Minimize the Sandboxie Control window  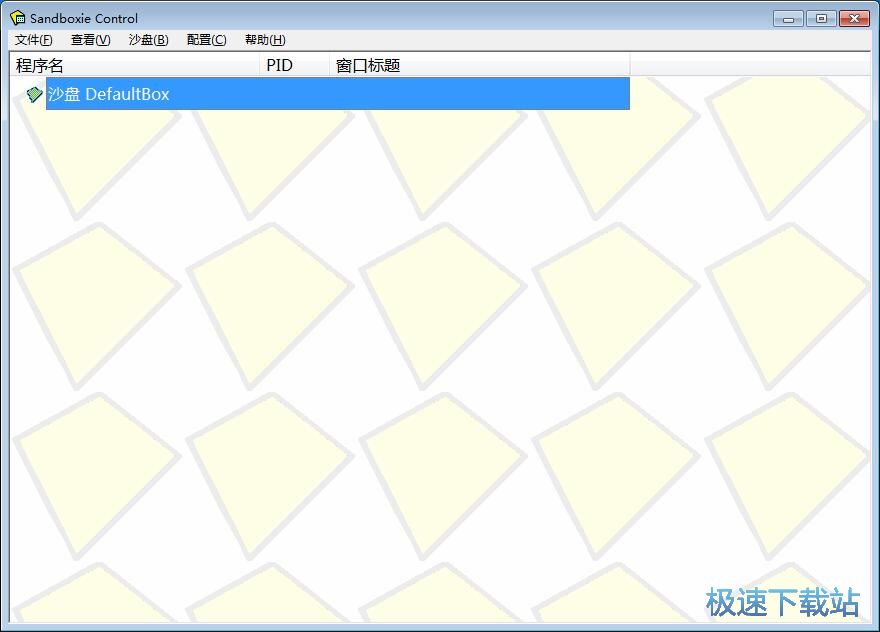(x=788, y=18)
